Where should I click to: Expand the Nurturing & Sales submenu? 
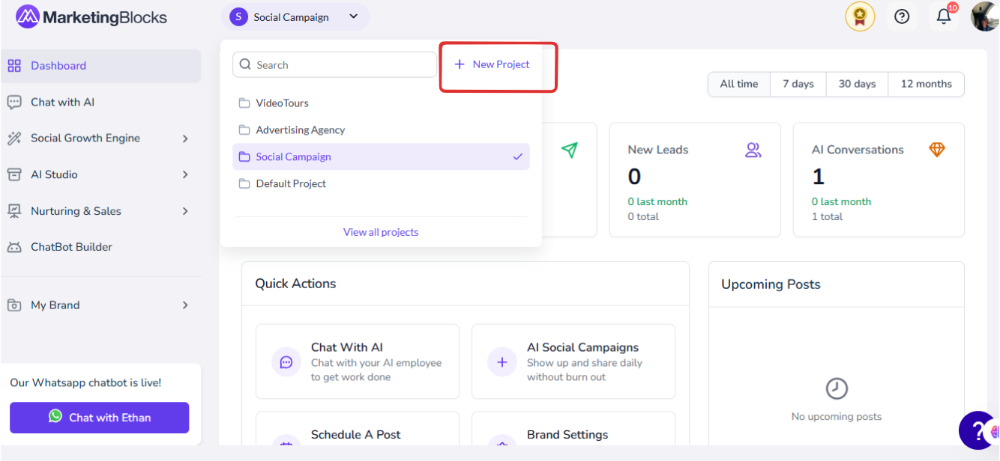(186, 211)
